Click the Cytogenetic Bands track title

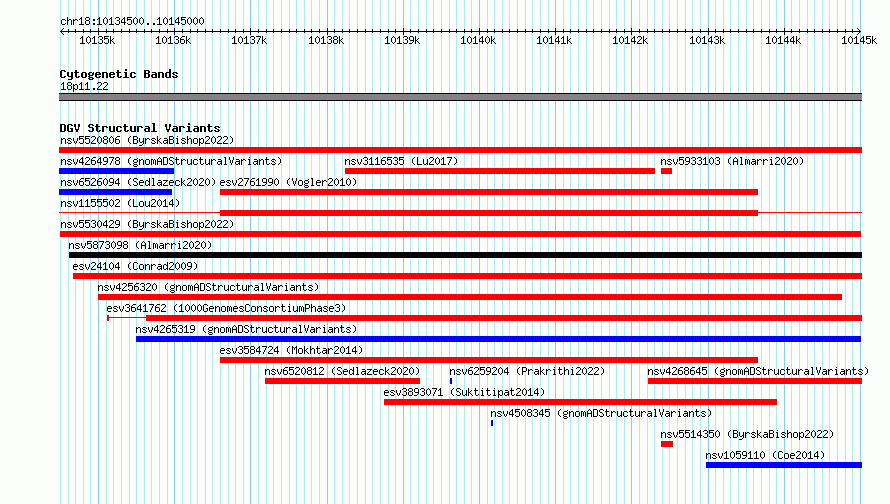click(119, 74)
